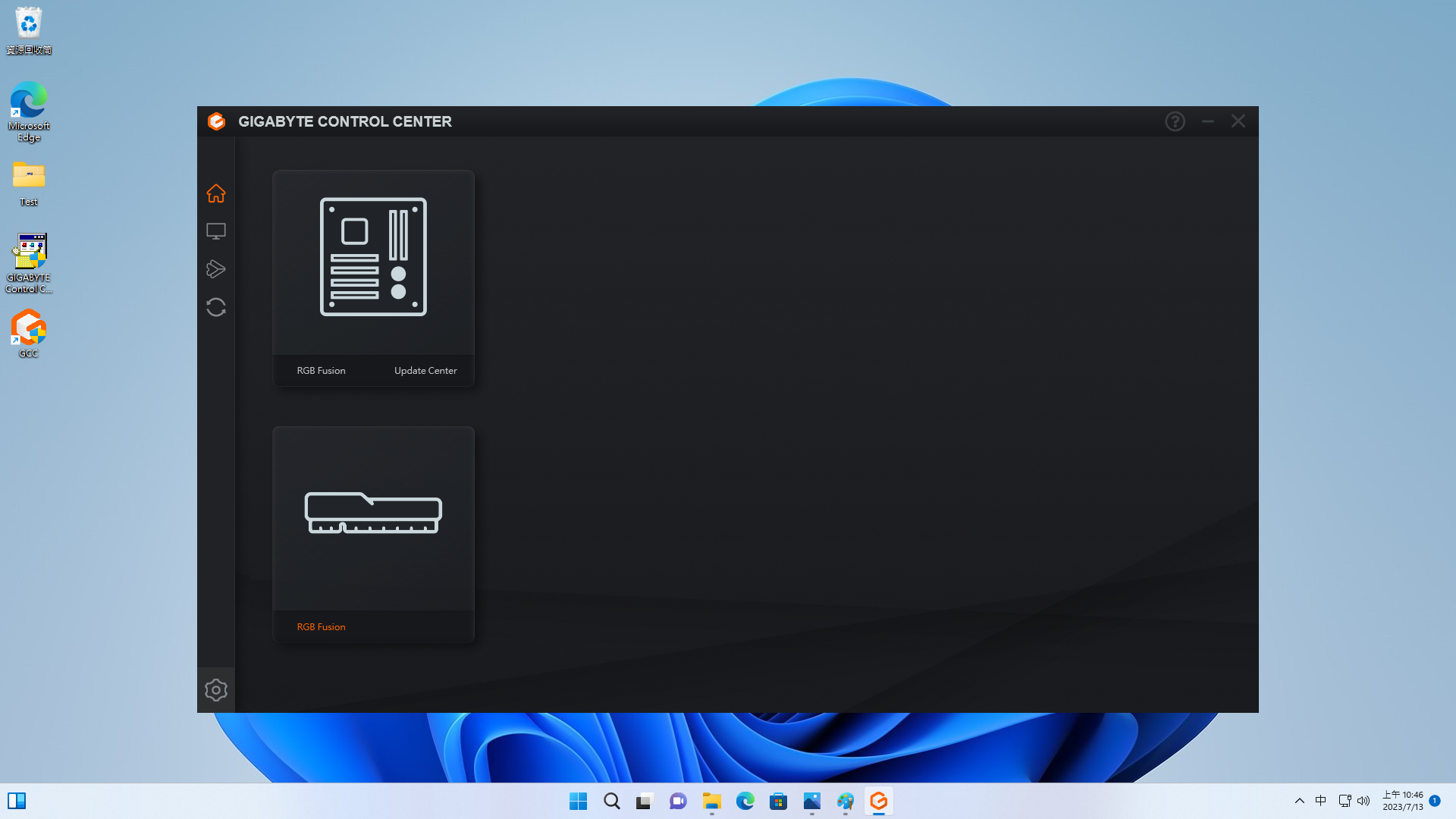Open Microsoft Store from taskbar
Image resolution: width=1456 pixels, height=819 pixels.
click(778, 802)
